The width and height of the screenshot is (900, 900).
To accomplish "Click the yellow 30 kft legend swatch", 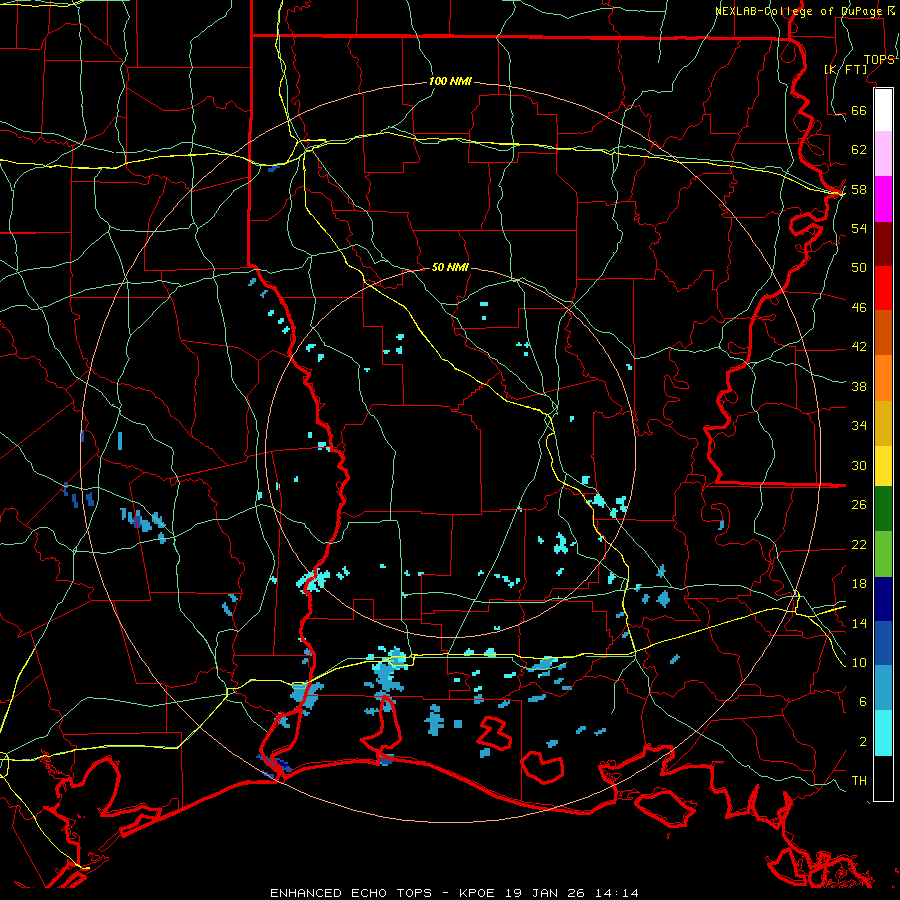I will click(x=883, y=466).
